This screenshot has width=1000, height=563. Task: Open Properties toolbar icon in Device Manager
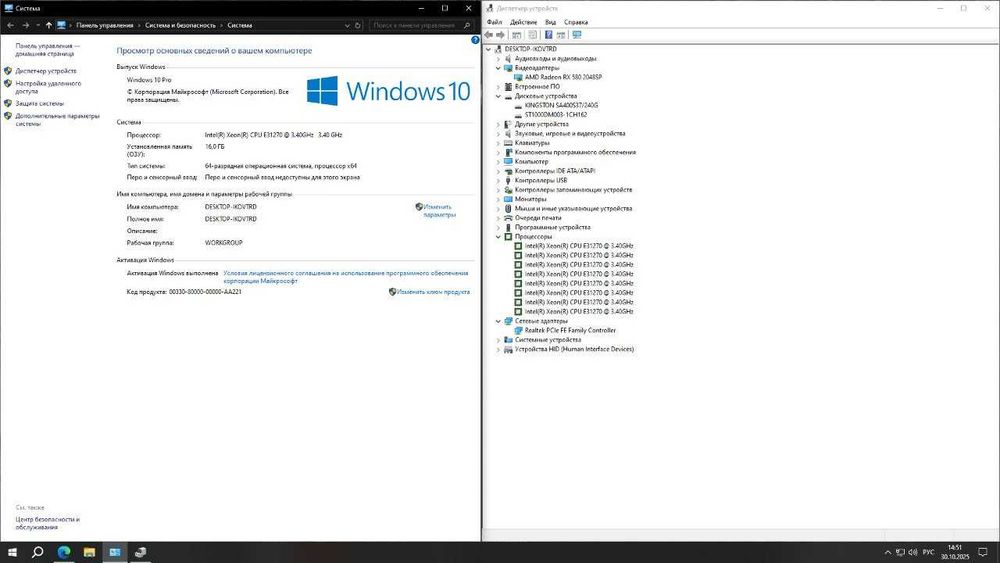[533, 34]
